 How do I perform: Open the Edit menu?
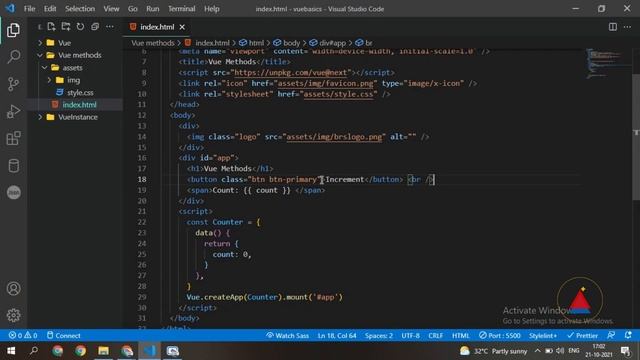(x=50, y=9)
